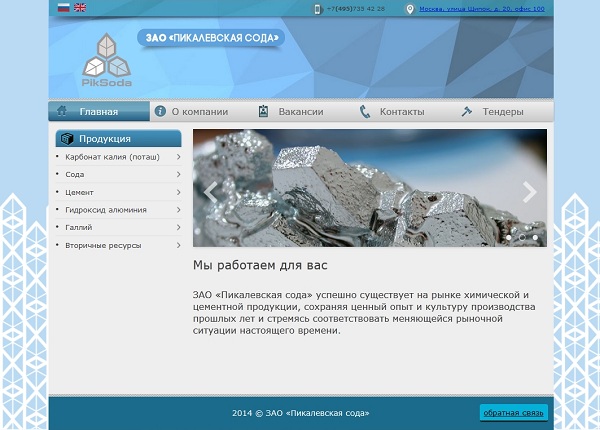Open the Moscow office address link

click(482, 9)
